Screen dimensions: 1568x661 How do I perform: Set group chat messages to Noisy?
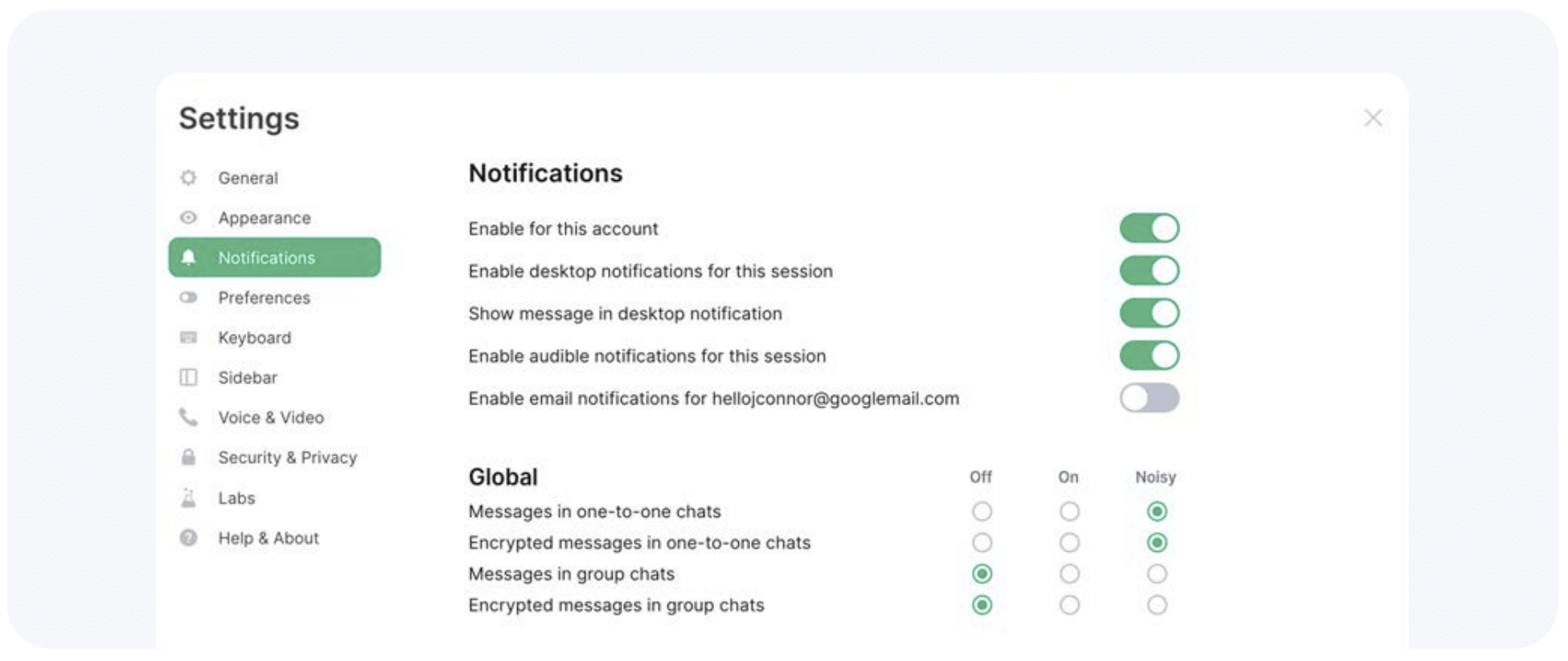(1157, 574)
